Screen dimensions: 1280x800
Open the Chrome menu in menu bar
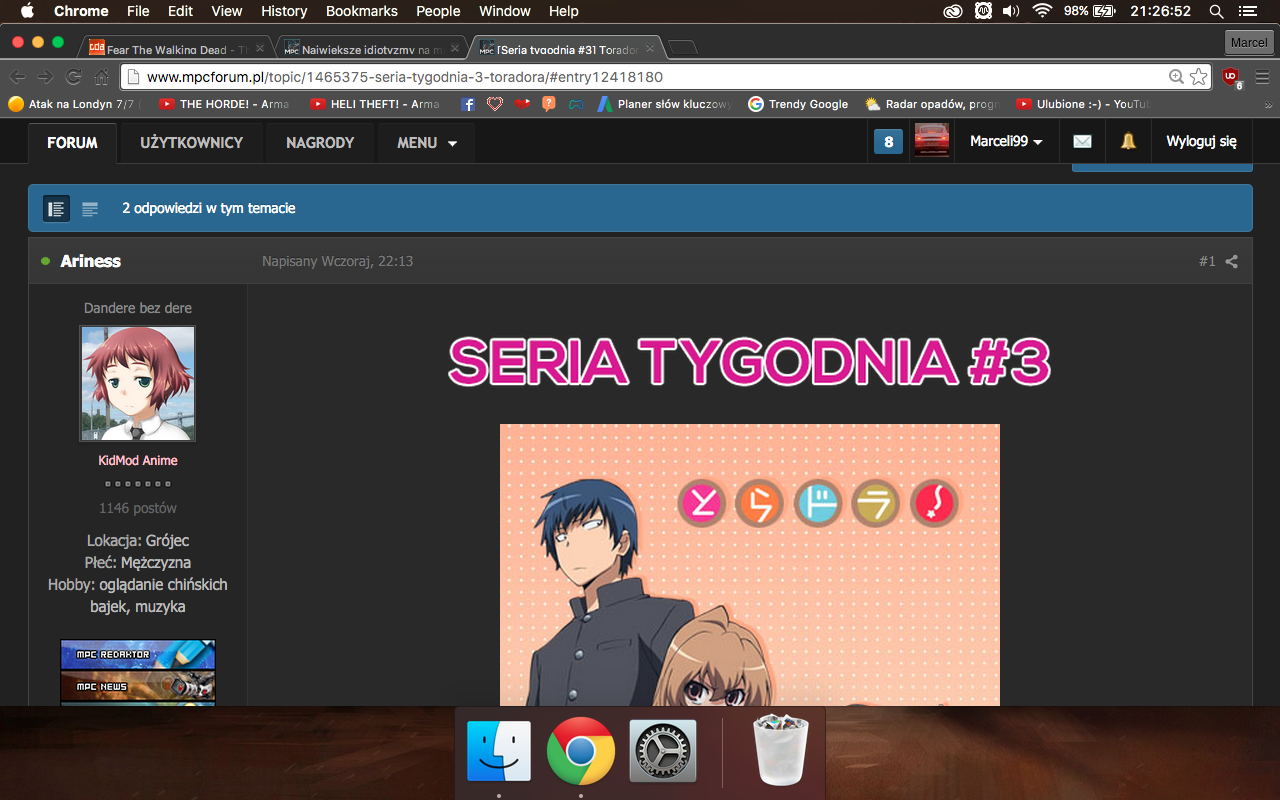click(x=81, y=11)
